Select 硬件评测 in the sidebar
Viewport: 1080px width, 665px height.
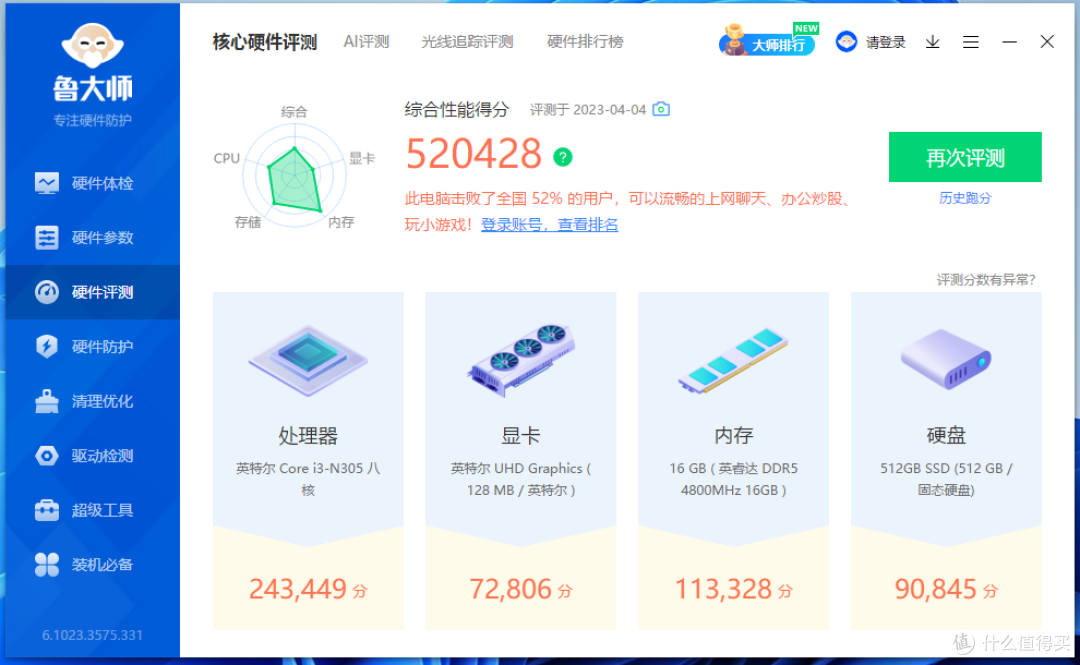click(92, 292)
